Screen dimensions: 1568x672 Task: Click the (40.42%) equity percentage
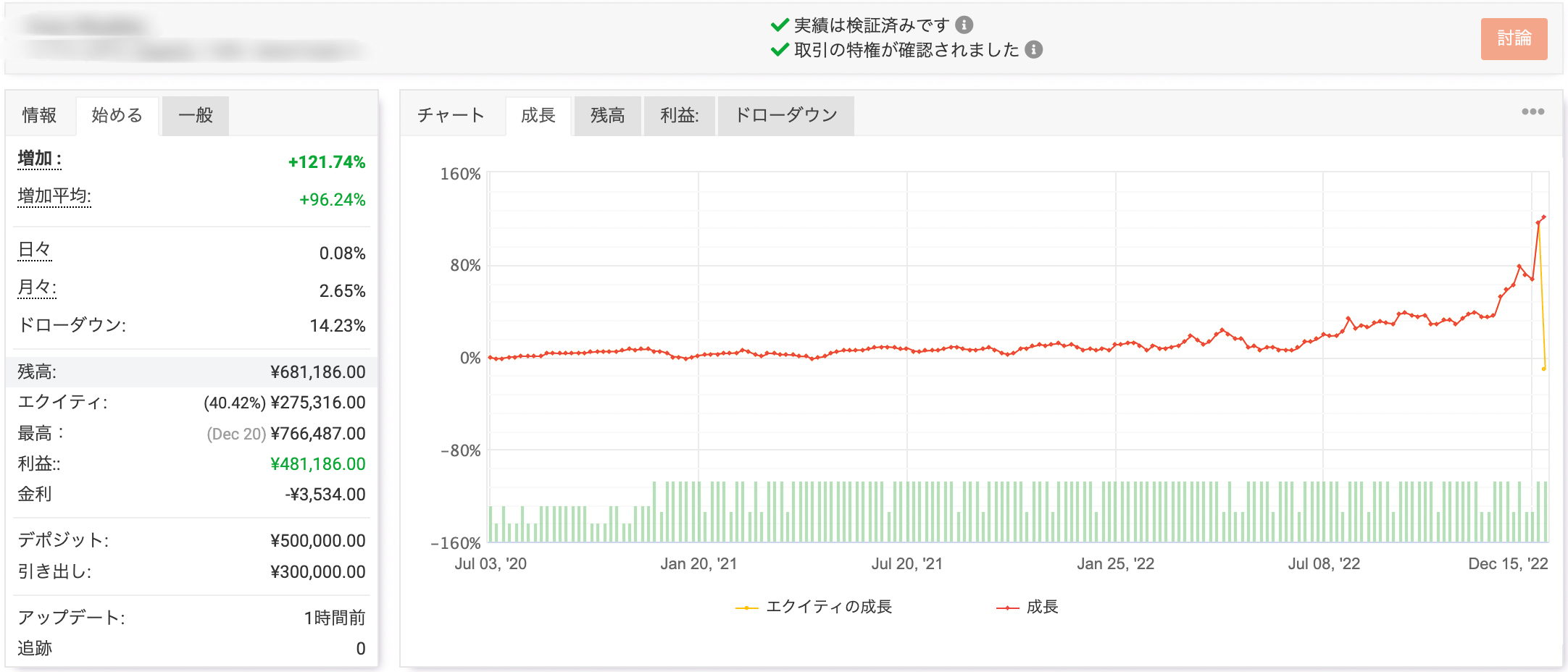235,403
